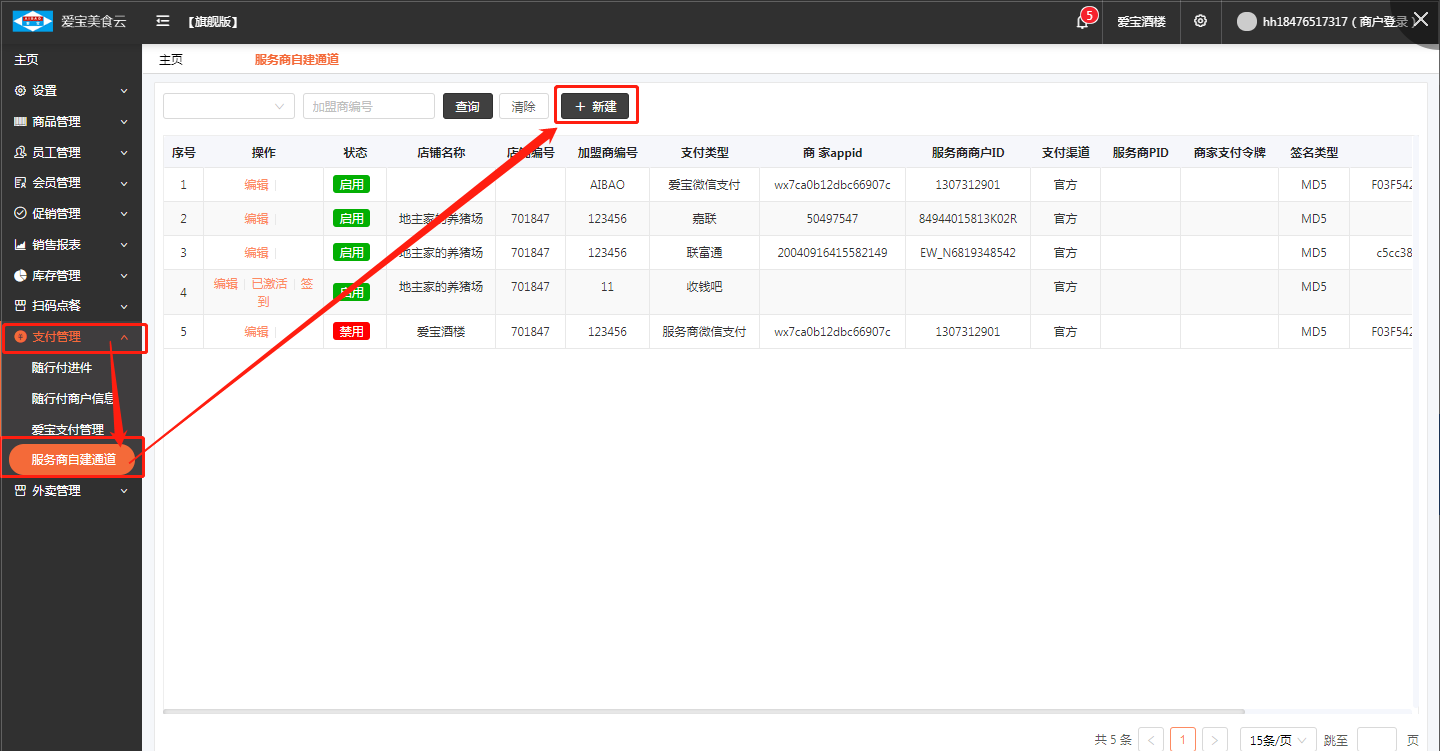1440x751 pixels.
Task: Switch to the 主页 tab
Action: coord(171,60)
